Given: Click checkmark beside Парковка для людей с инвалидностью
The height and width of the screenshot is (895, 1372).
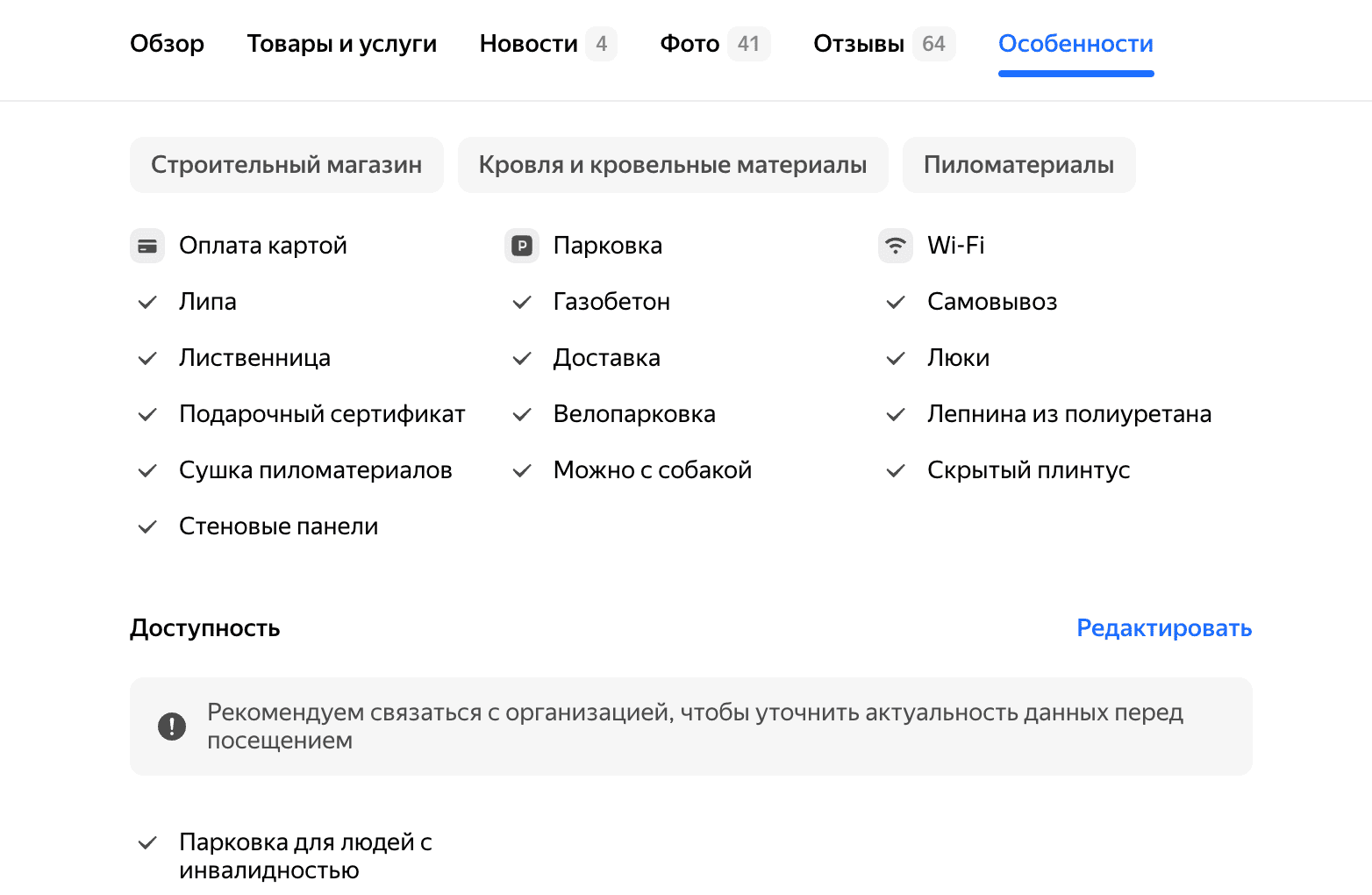Looking at the screenshot, I should point(147,843).
